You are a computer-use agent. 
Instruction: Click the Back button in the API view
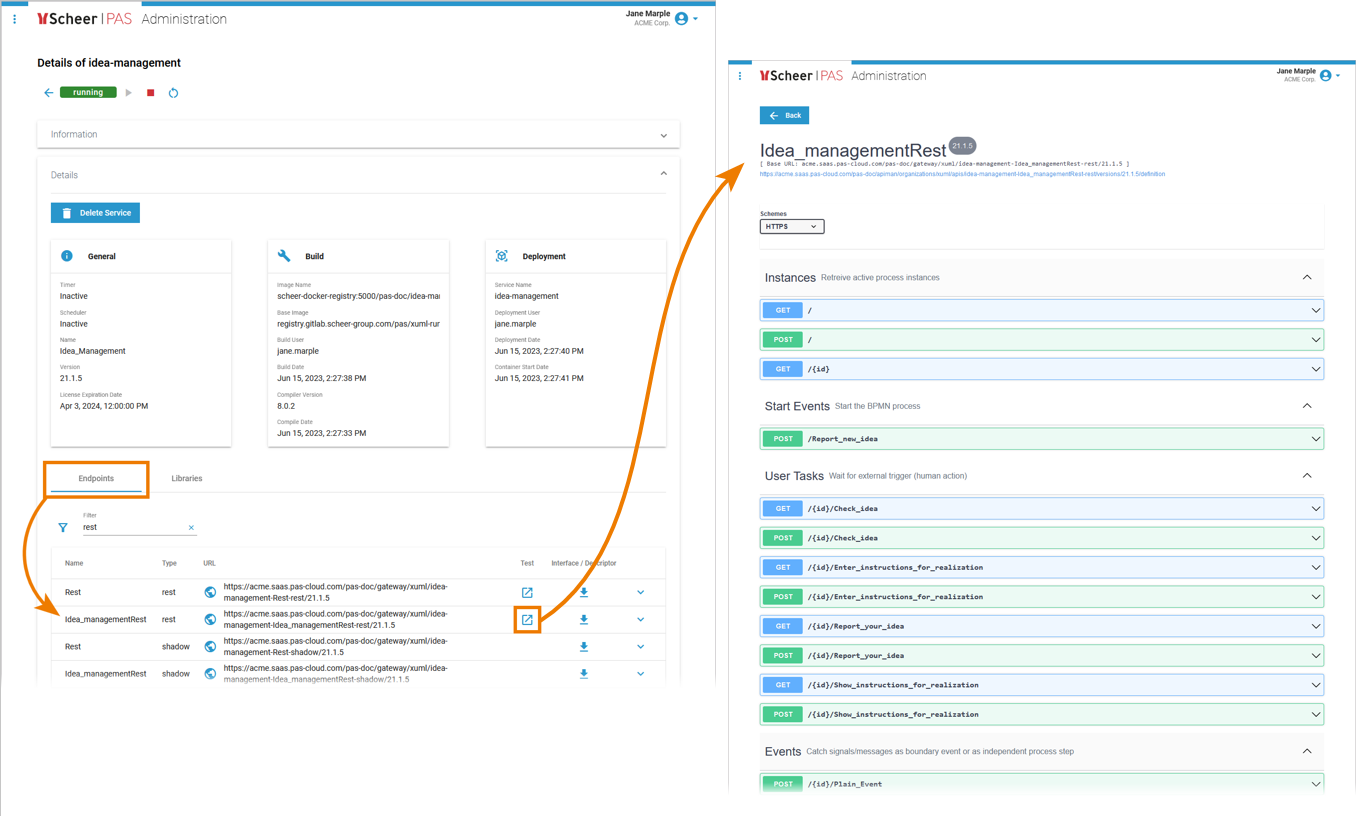coord(784,116)
